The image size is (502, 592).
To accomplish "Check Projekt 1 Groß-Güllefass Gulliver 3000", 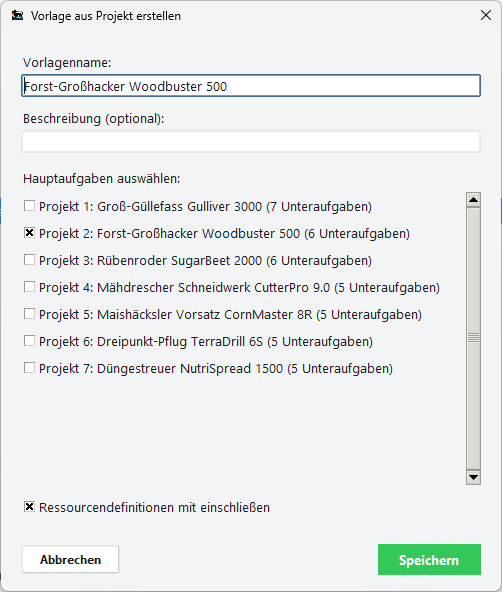I will point(29,206).
